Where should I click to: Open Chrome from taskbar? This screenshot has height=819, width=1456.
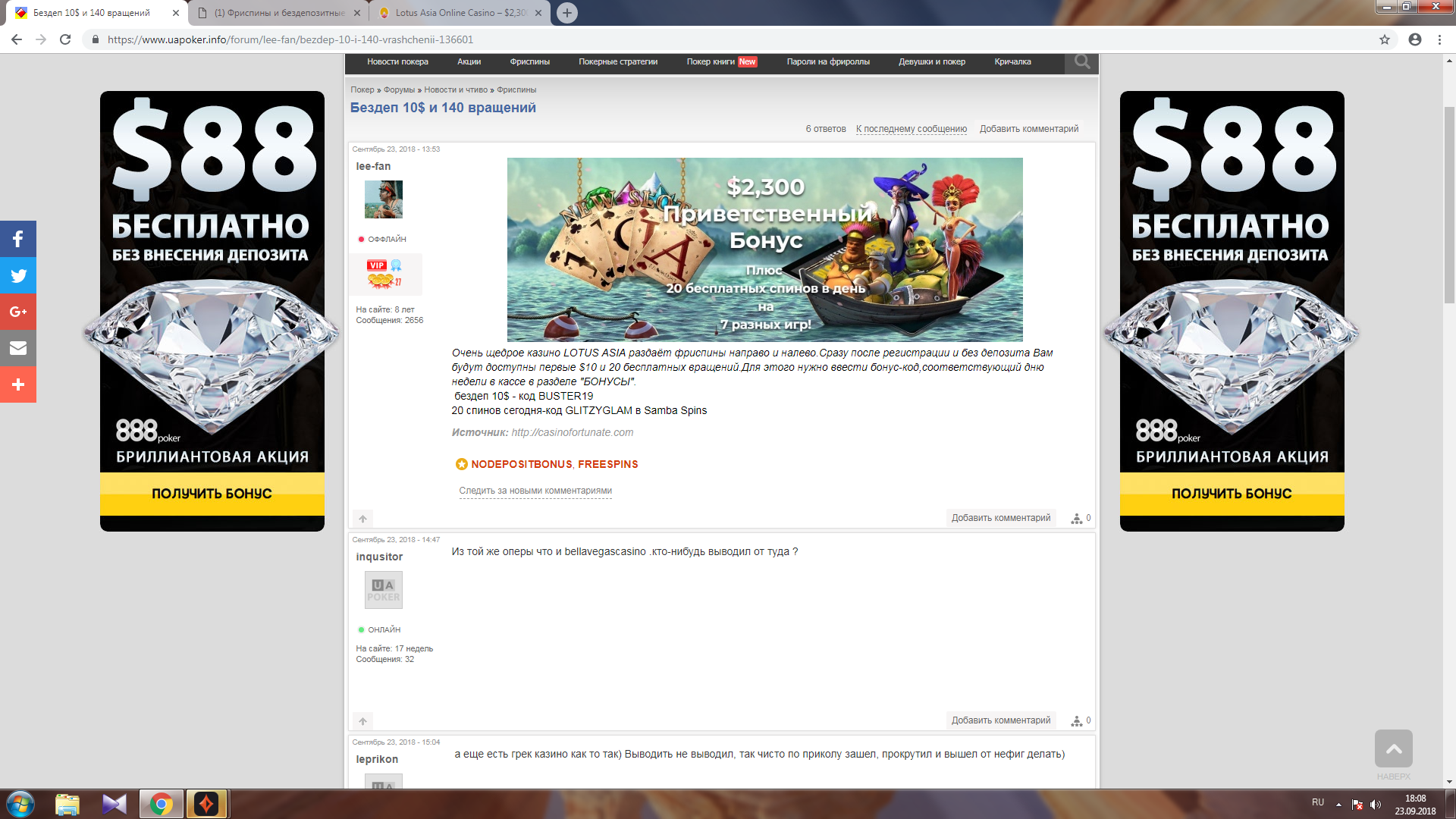point(161,804)
